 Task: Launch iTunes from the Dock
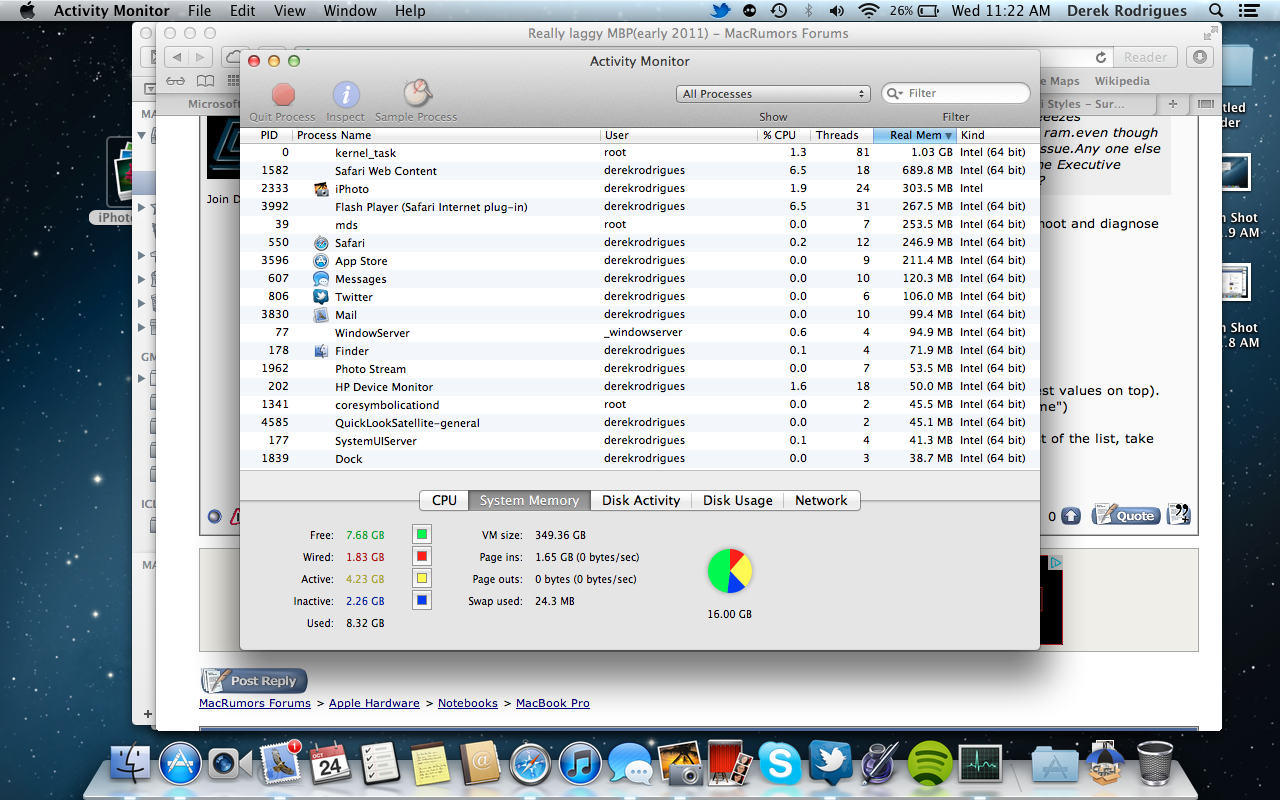pos(580,765)
